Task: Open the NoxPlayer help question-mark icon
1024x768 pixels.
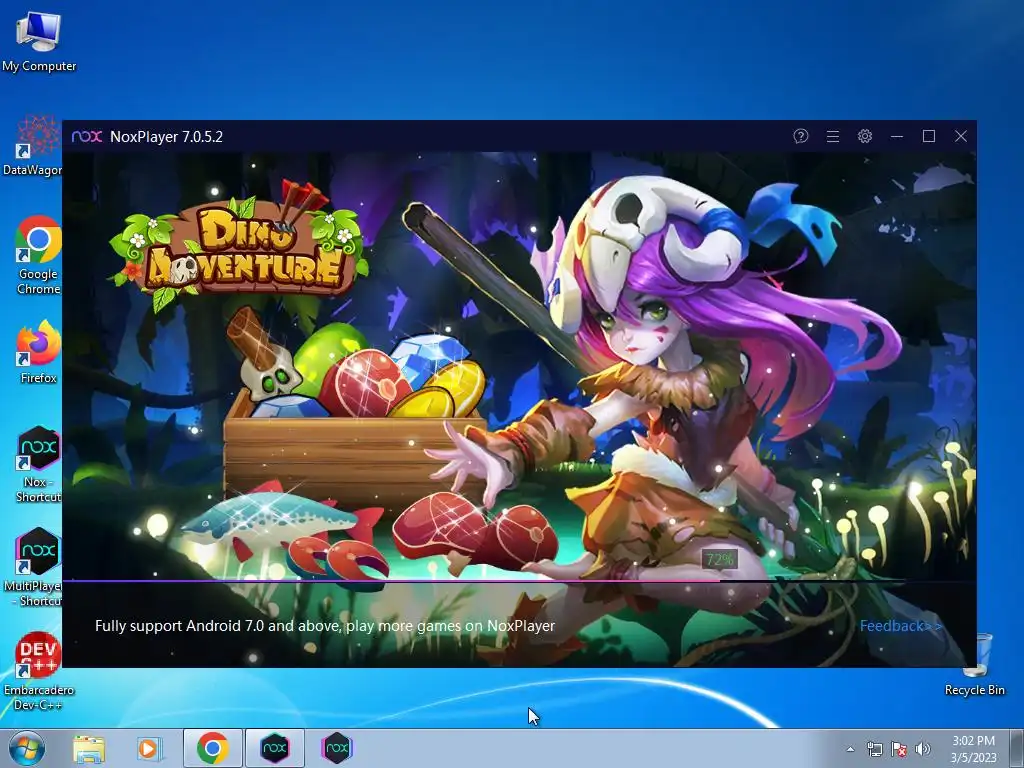Action: point(801,136)
